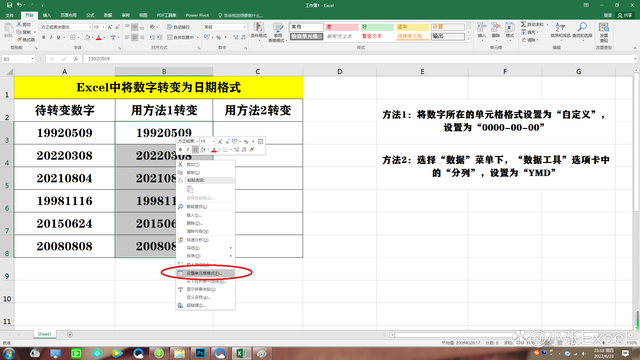Choose Format Cells in the context menu
The height and width of the screenshot is (360, 640).
point(205,273)
